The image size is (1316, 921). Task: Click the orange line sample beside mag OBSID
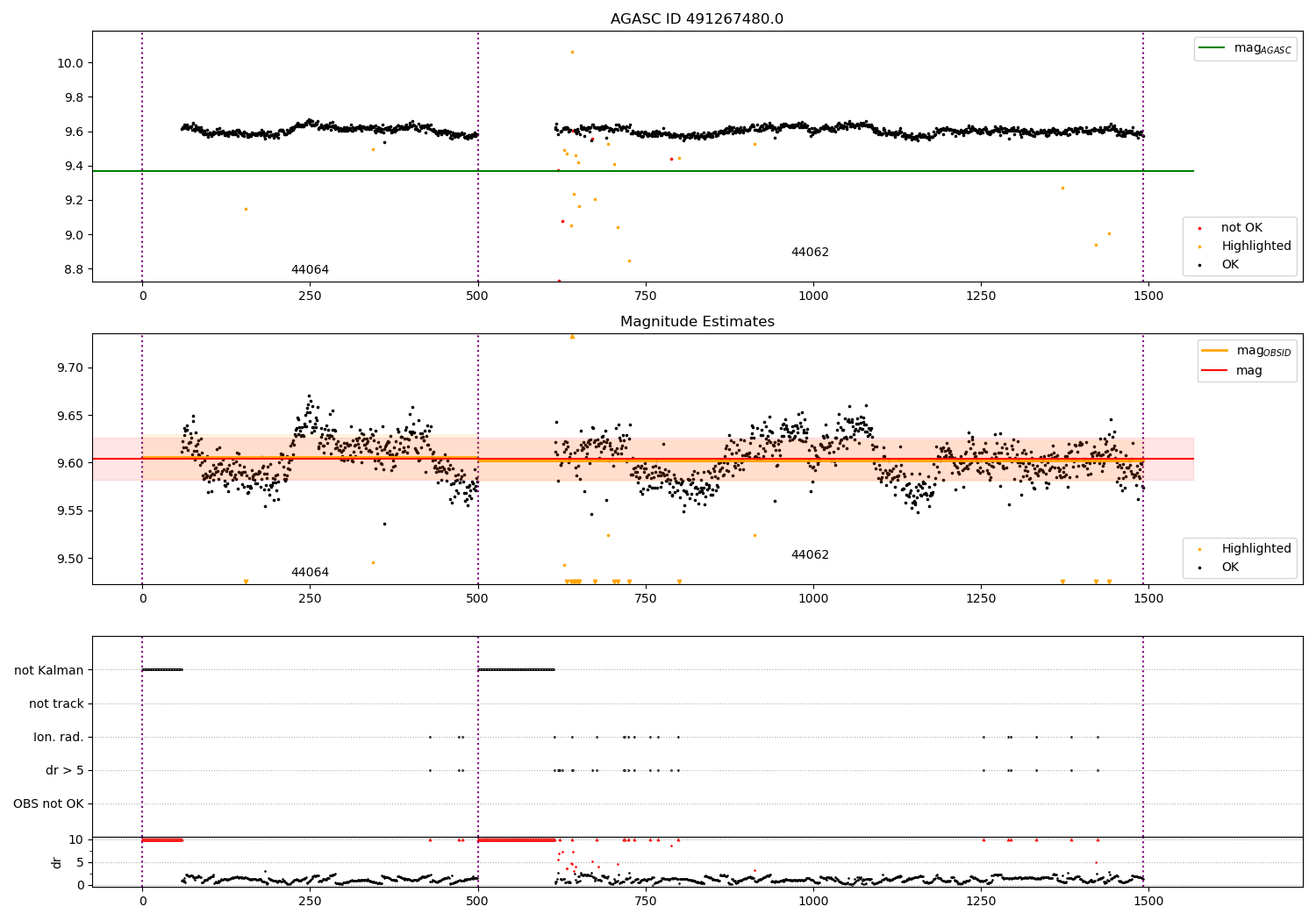coord(1215,351)
